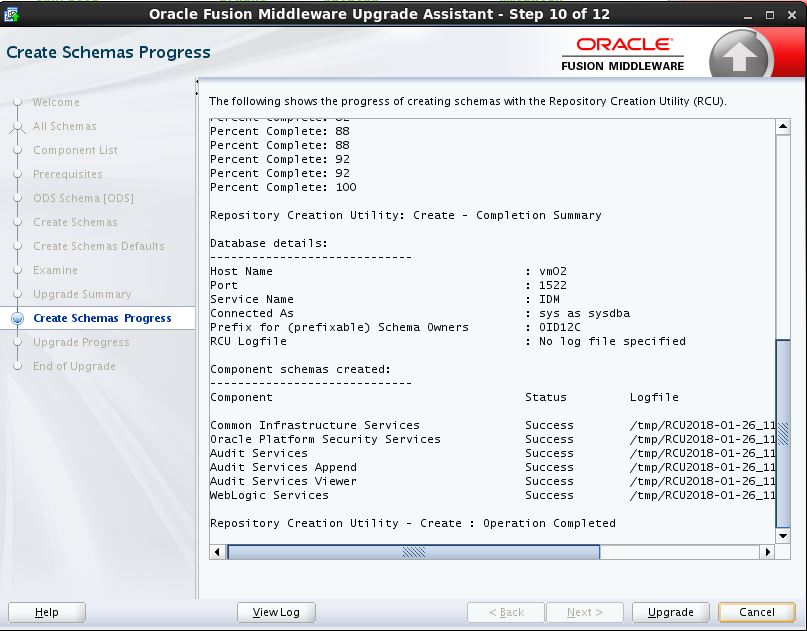The height and width of the screenshot is (631, 807).
Task: Click the horizontal scrollbar thumb in log
Action: point(414,552)
